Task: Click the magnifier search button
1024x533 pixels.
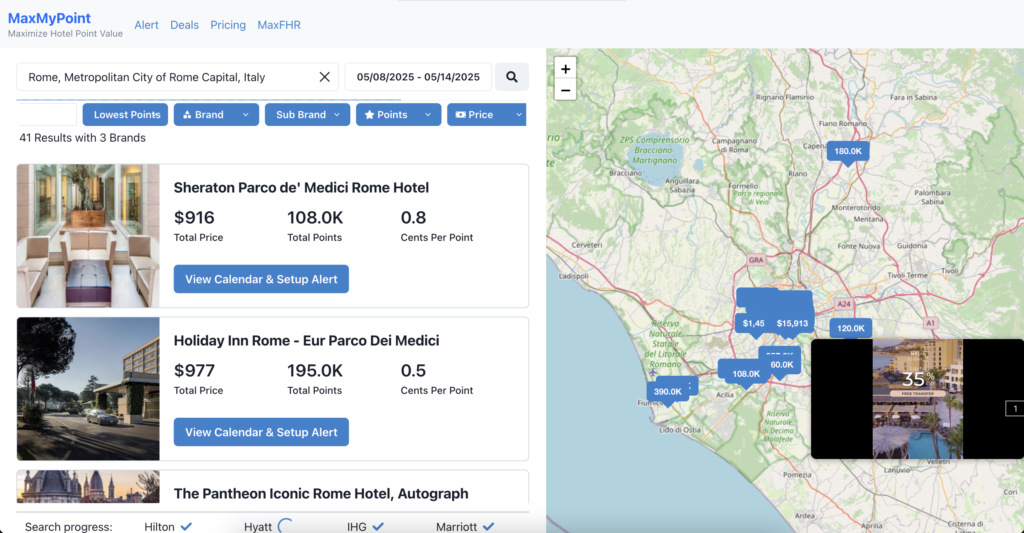Action: 511,77
